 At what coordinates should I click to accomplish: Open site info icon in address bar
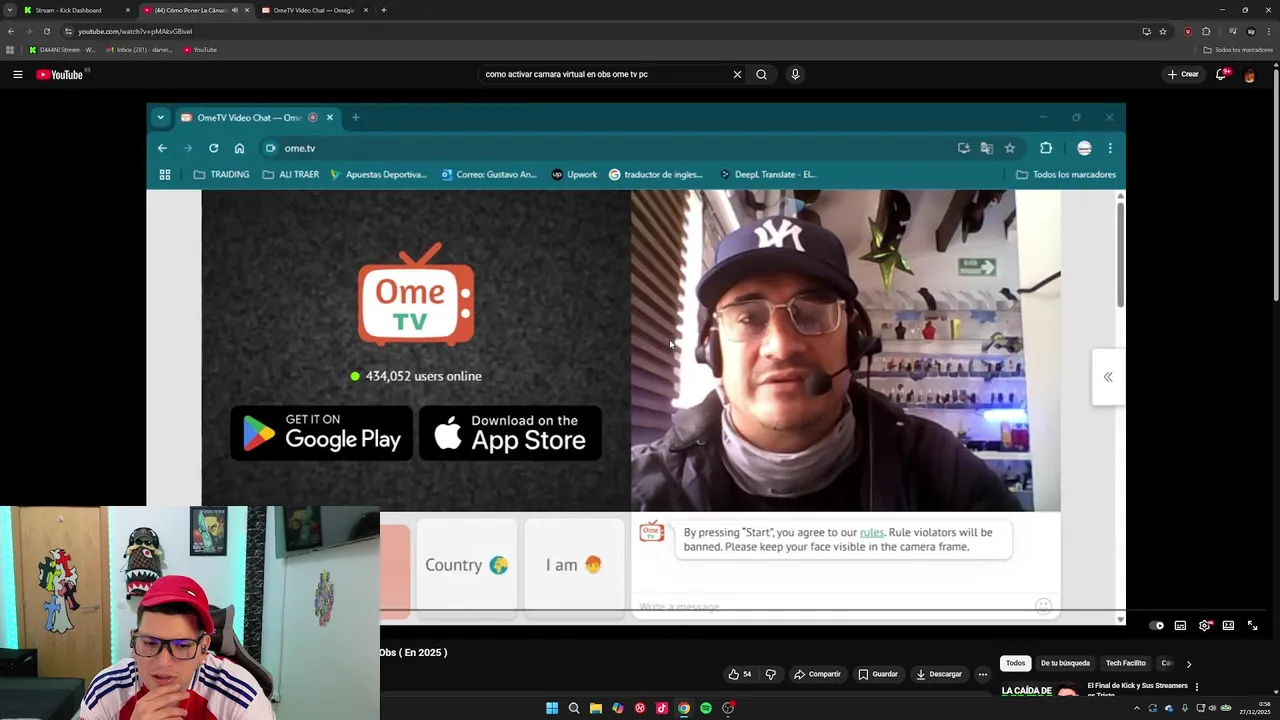(x=68, y=31)
